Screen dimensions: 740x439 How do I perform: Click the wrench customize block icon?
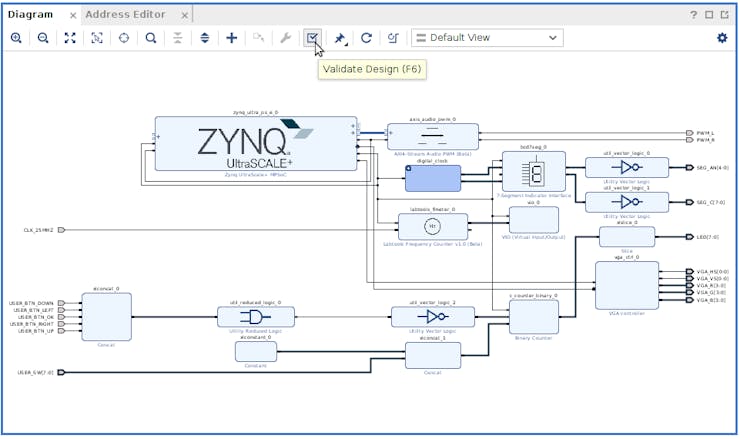click(285, 38)
